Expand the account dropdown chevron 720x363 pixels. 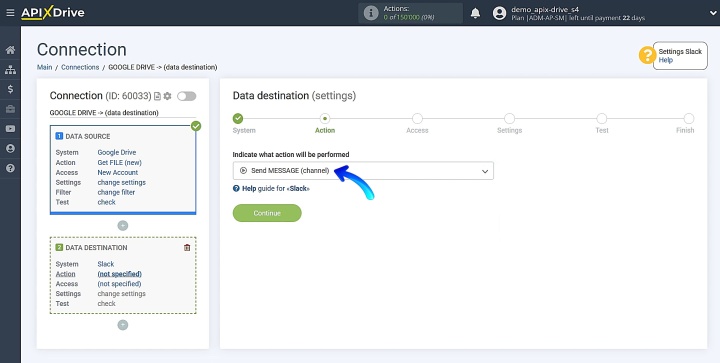713,13
